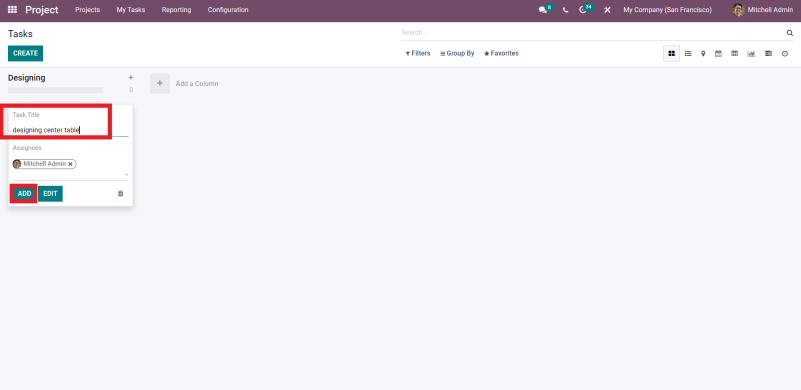801x390 pixels.
Task: Remove Mitchell Admin assignee tag
Action: [70, 164]
